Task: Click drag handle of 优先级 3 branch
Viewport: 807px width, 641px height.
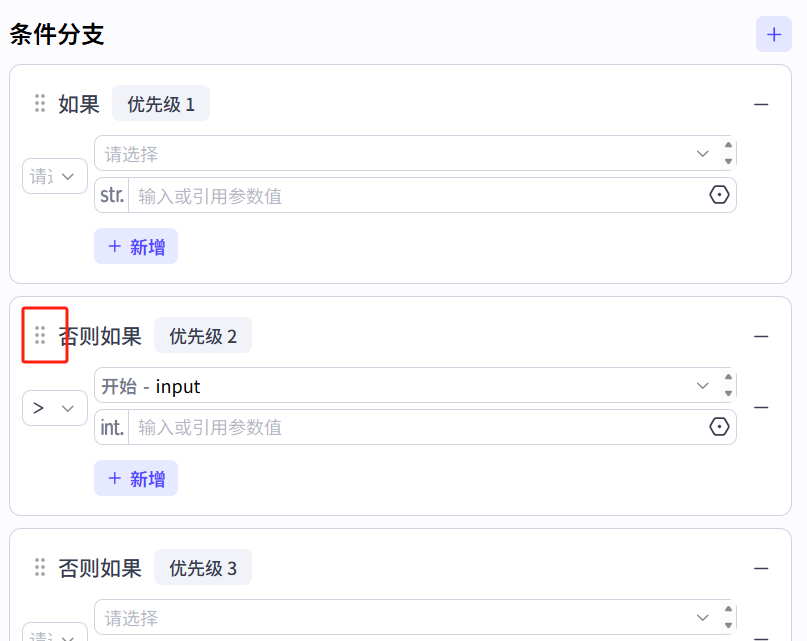Action: coord(40,567)
